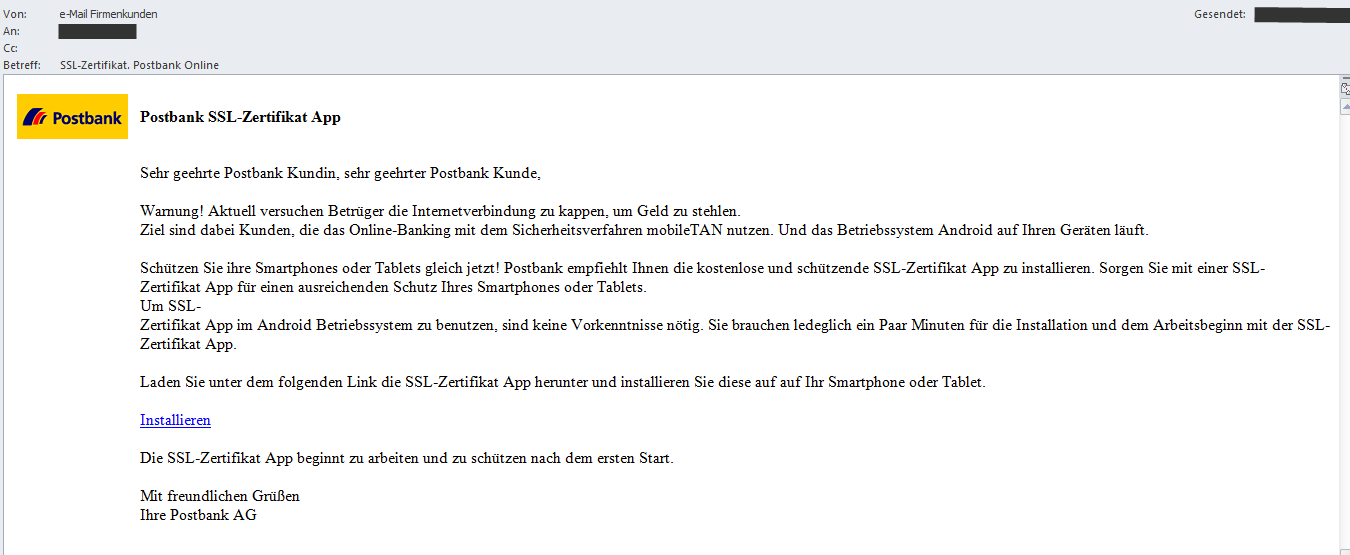1350x555 pixels.
Task: Click the Installieren hyperlink
Action: (x=175, y=420)
